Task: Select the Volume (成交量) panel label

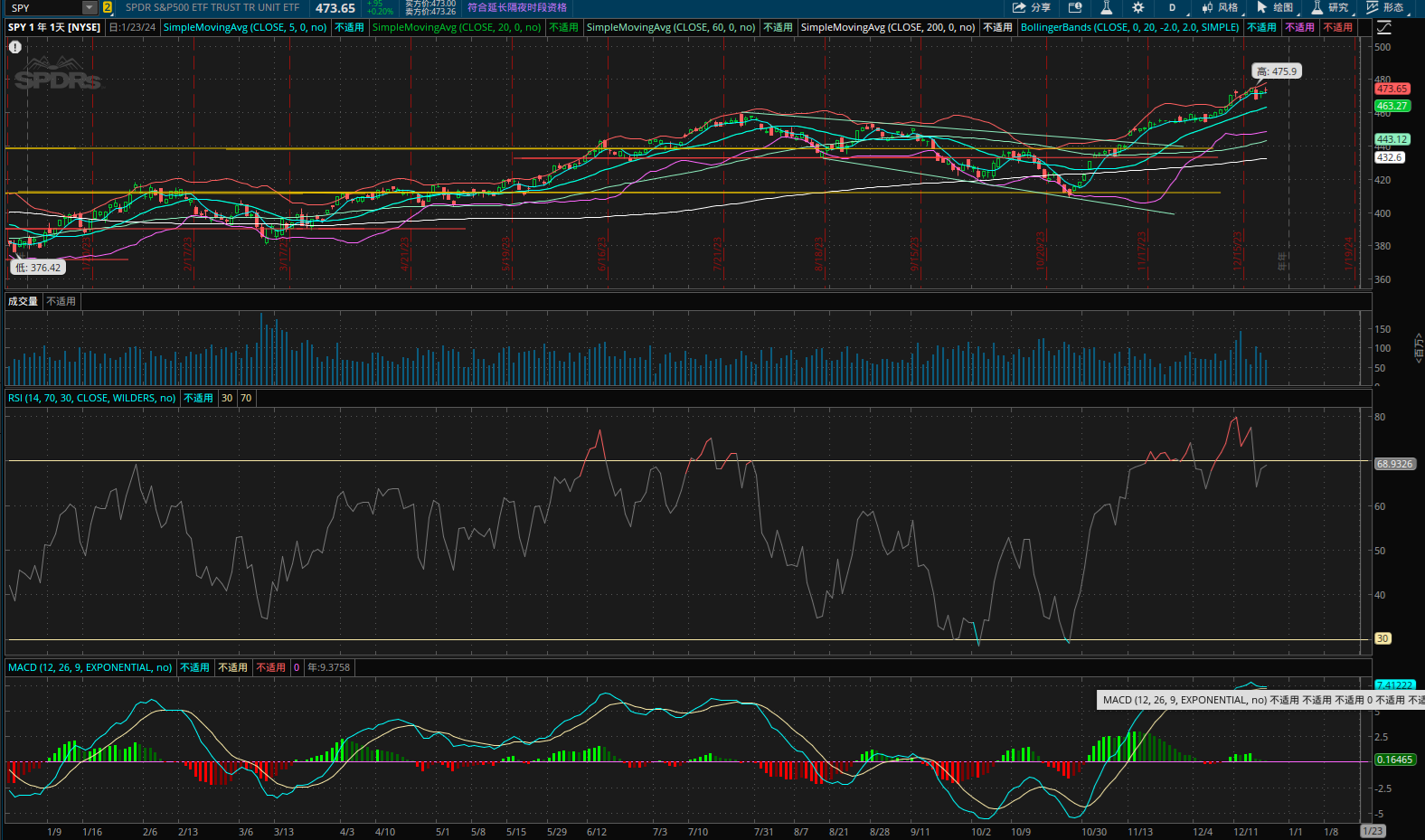Action: point(23,301)
